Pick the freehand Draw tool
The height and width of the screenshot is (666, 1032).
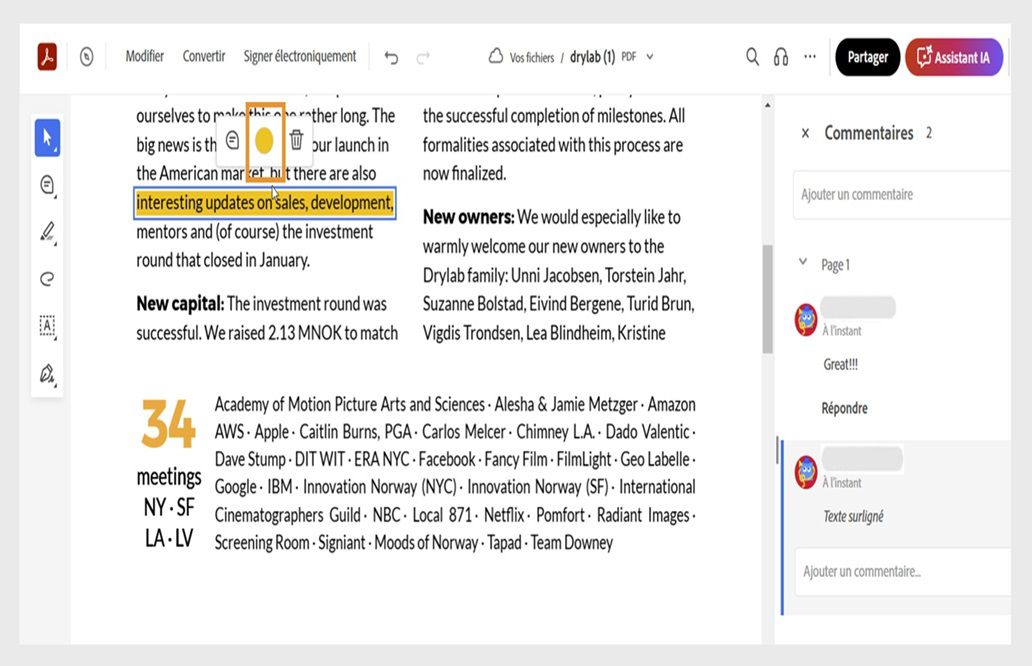[46, 278]
